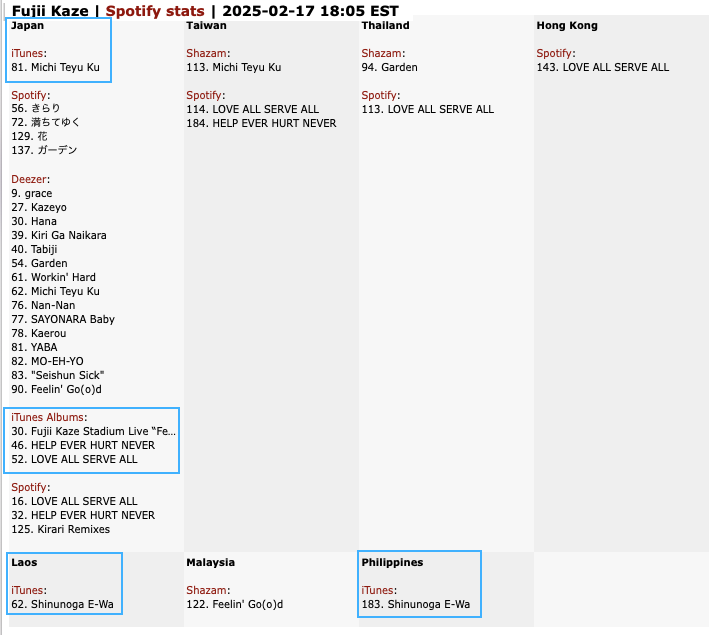Click the iTunes link under Japan
The image size is (711, 635).
tap(27, 53)
